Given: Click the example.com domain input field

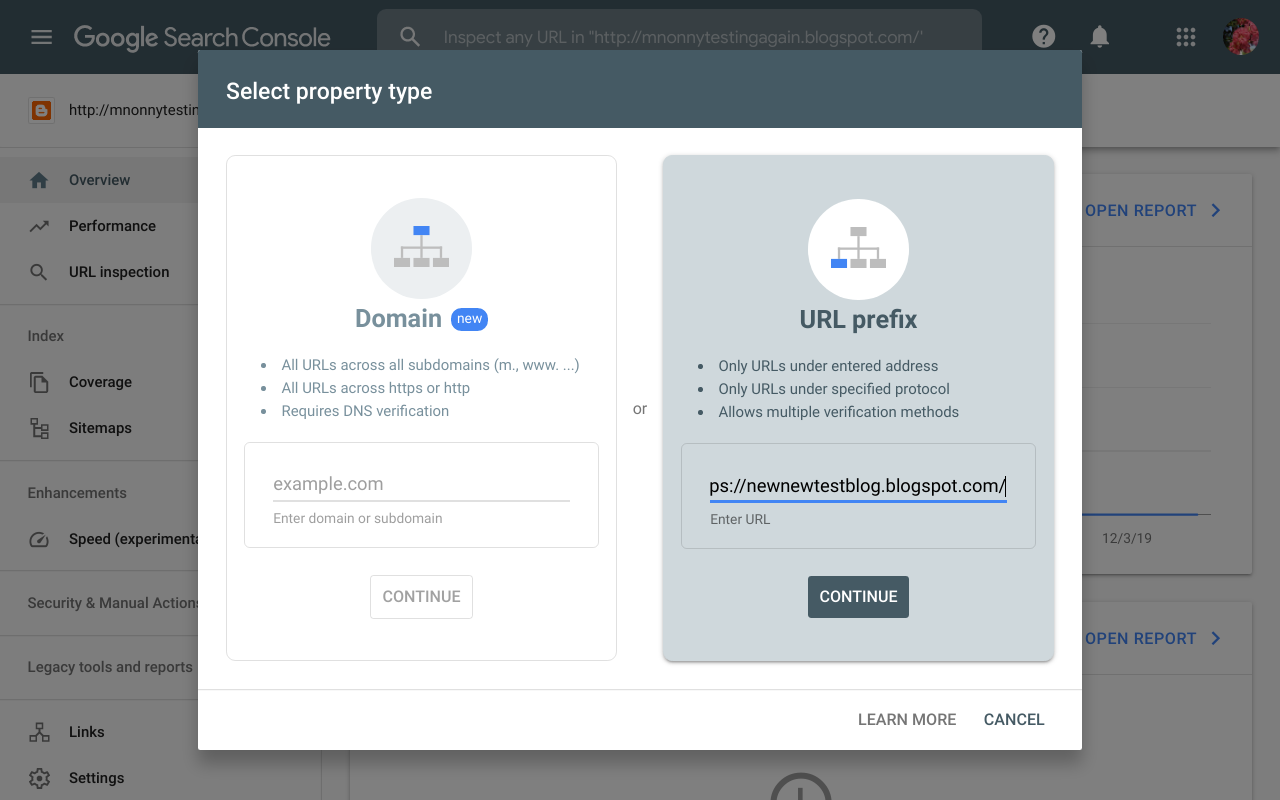Looking at the screenshot, I should point(421,484).
